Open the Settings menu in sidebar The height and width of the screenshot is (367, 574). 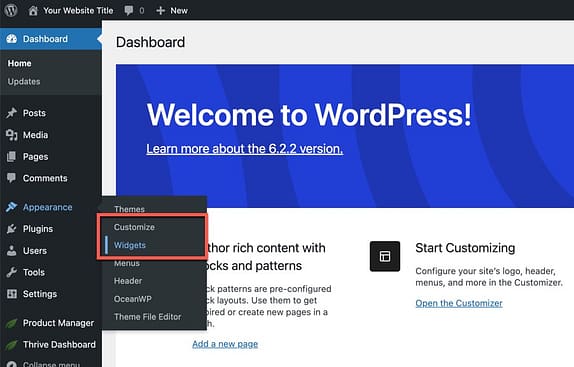[x=40, y=294]
